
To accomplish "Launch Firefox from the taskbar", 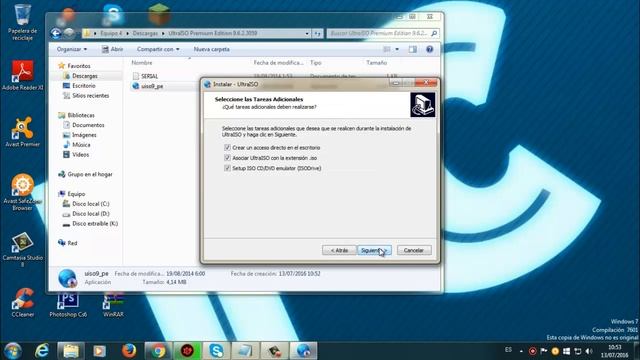I will click(129, 351).
